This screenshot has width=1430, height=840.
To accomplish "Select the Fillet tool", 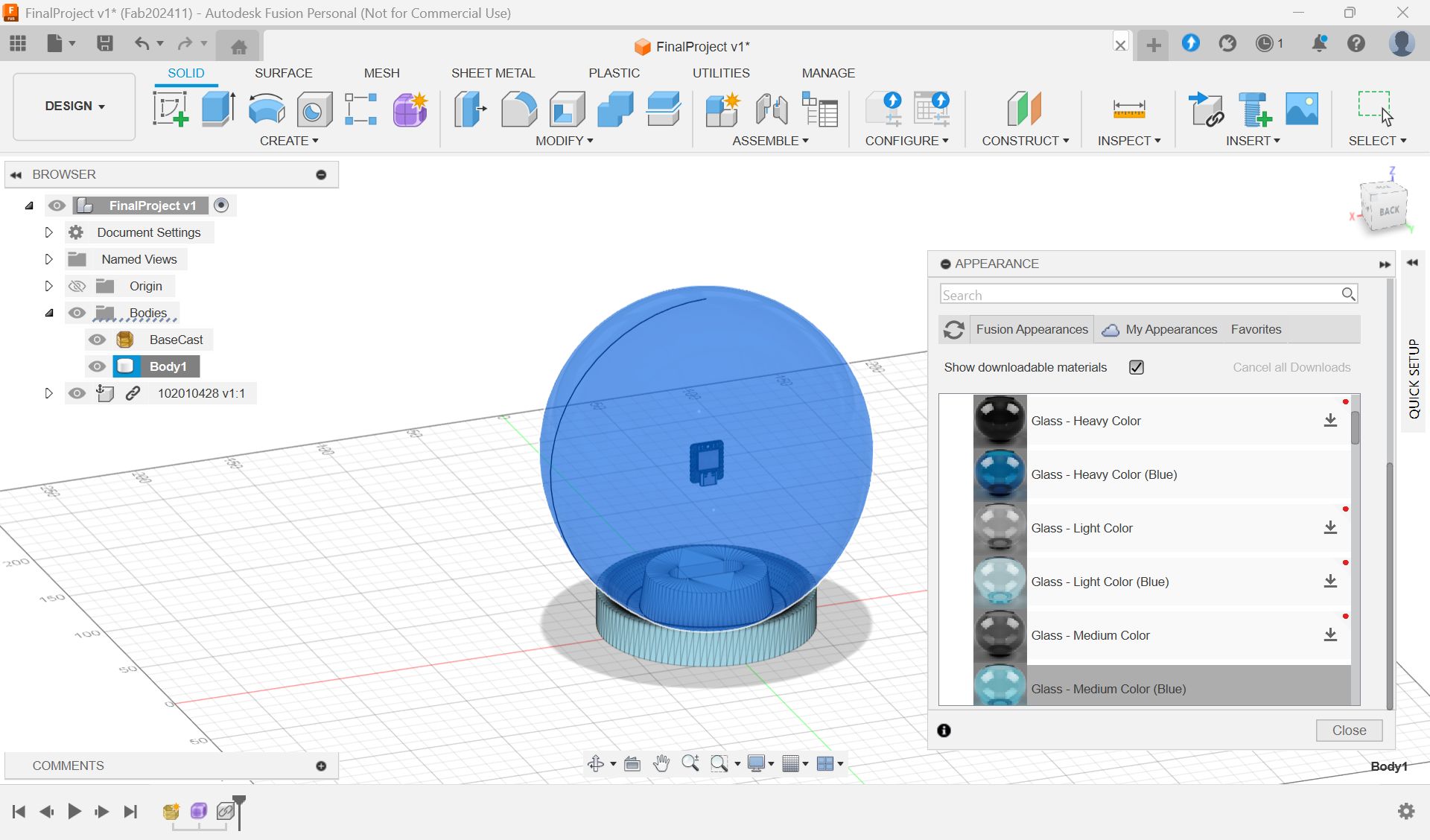I will click(518, 109).
